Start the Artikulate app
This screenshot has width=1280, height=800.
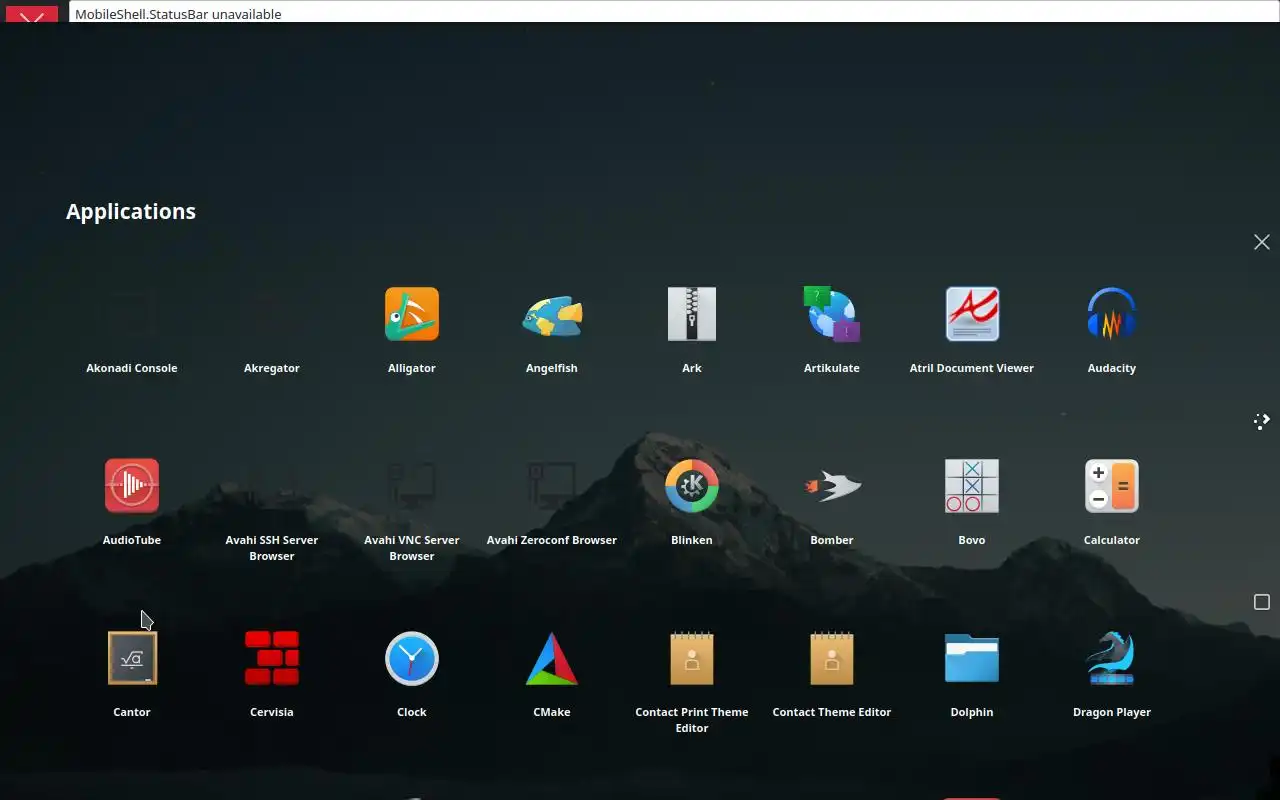[x=832, y=314]
